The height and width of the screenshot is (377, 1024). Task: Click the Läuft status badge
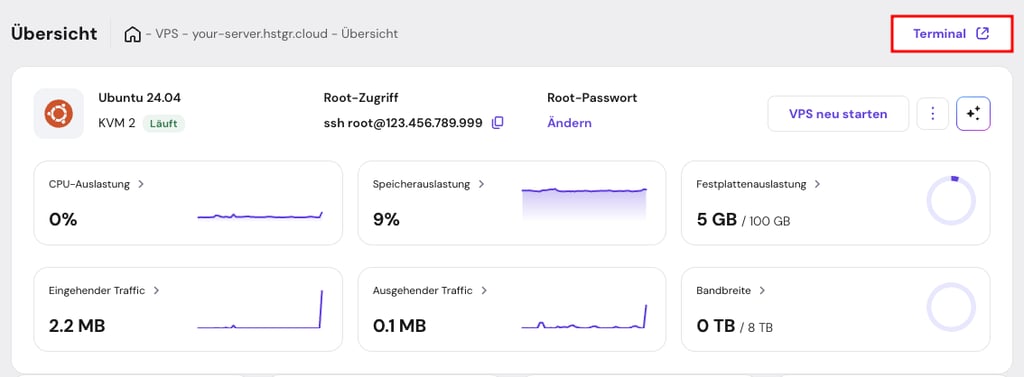[x=163, y=123]
